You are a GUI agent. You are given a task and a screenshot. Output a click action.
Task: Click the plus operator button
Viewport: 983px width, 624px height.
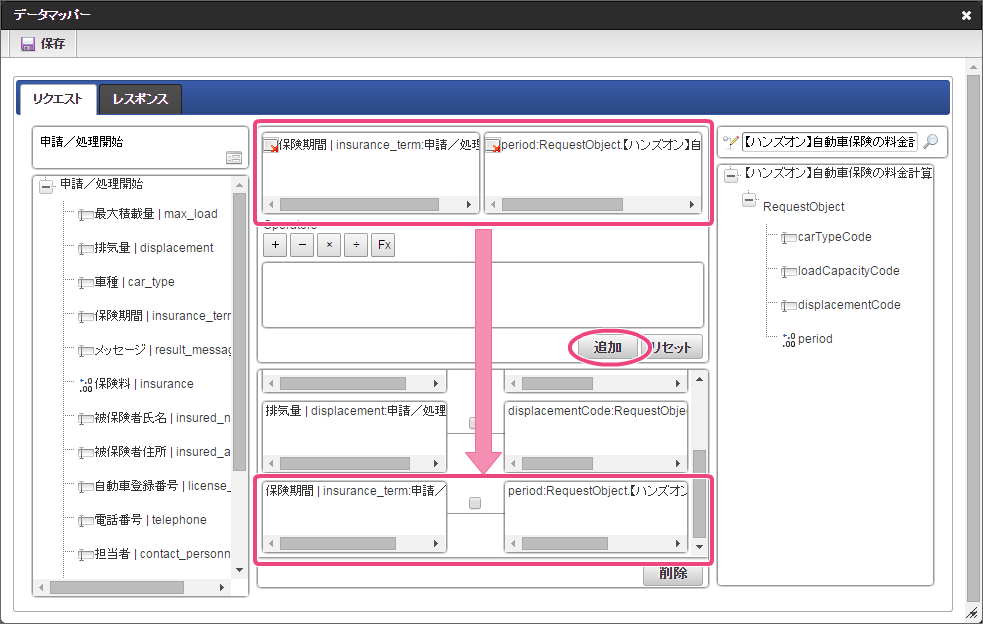[x=275, y=245]
